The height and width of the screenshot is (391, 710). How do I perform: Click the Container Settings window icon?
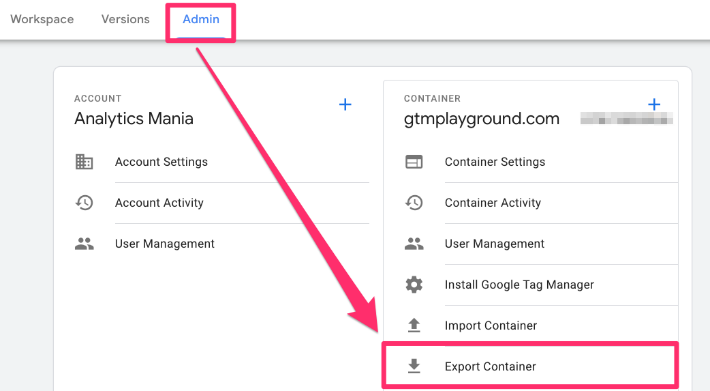(x=414, y=162)
